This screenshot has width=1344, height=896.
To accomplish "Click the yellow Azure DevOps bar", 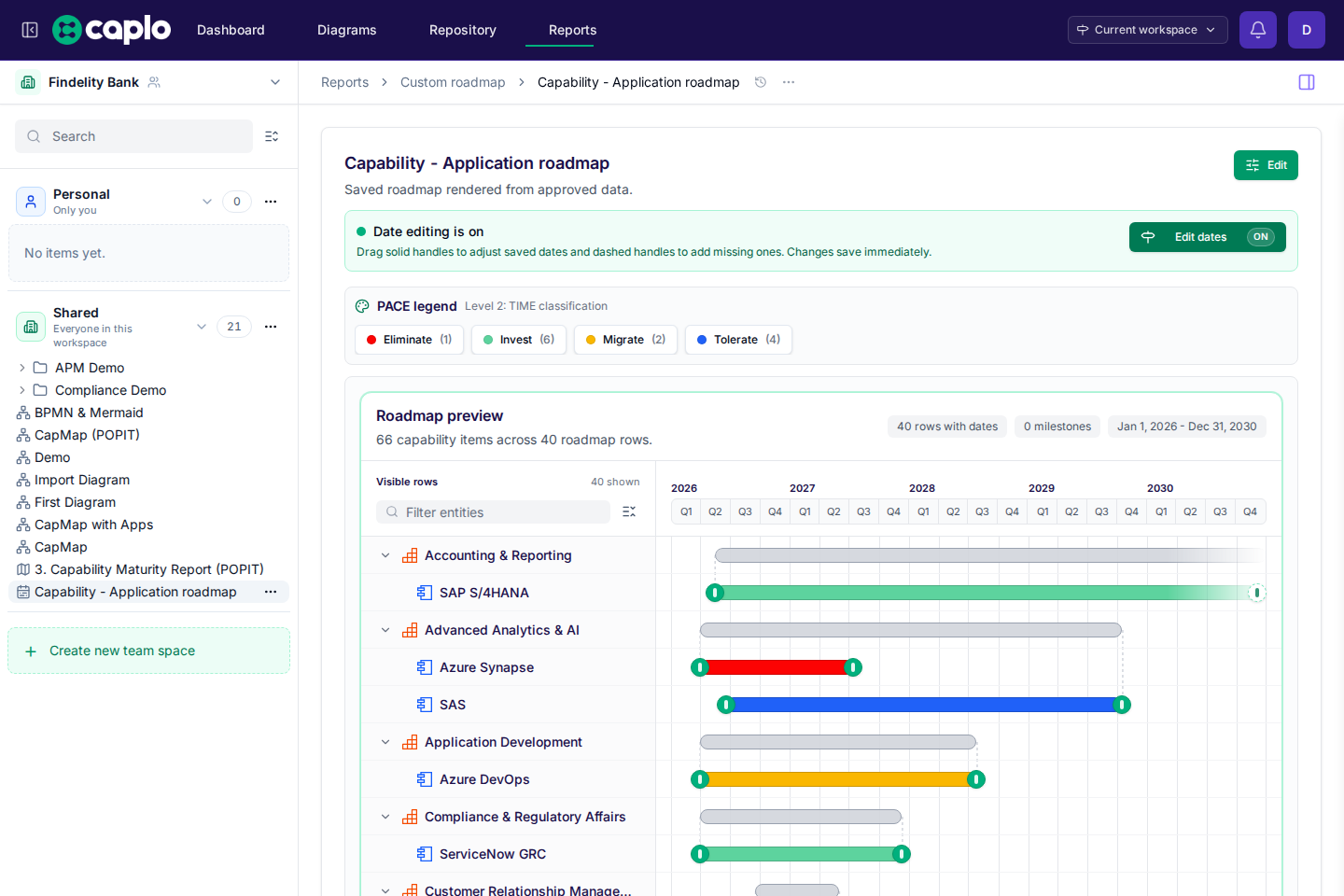I will 837,779.
